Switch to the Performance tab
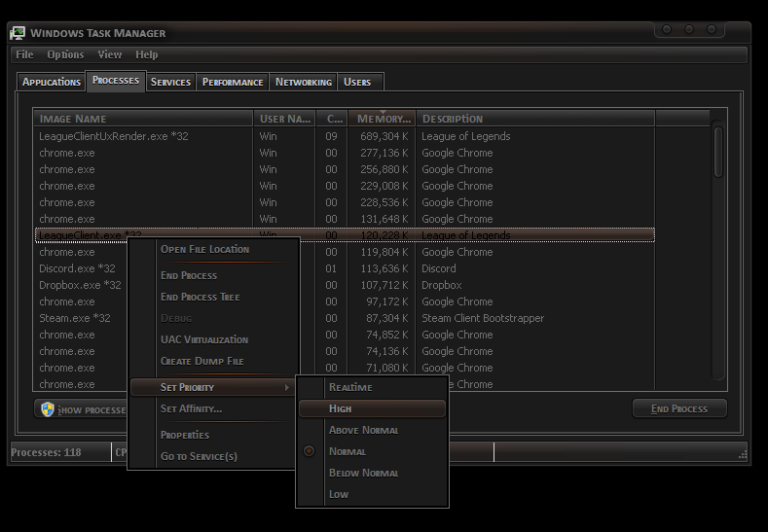 (x=233, y=82)
